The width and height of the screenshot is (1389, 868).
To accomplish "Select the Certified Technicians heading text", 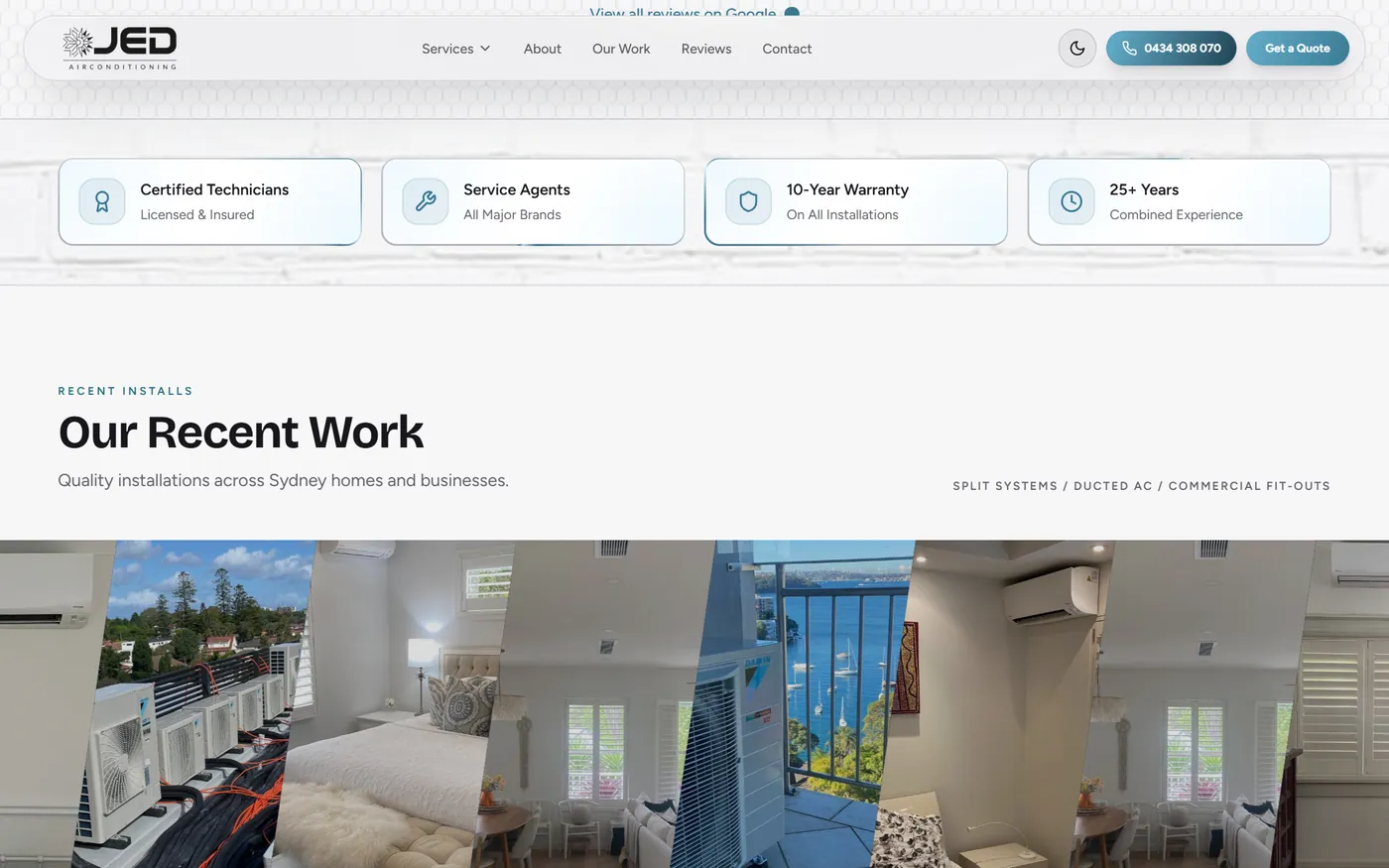I will 214,189.
